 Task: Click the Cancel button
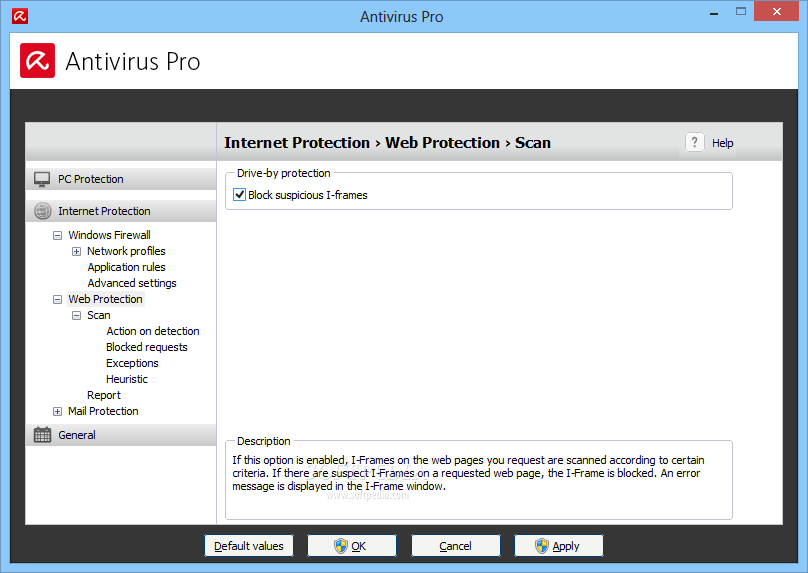point(456,546)
